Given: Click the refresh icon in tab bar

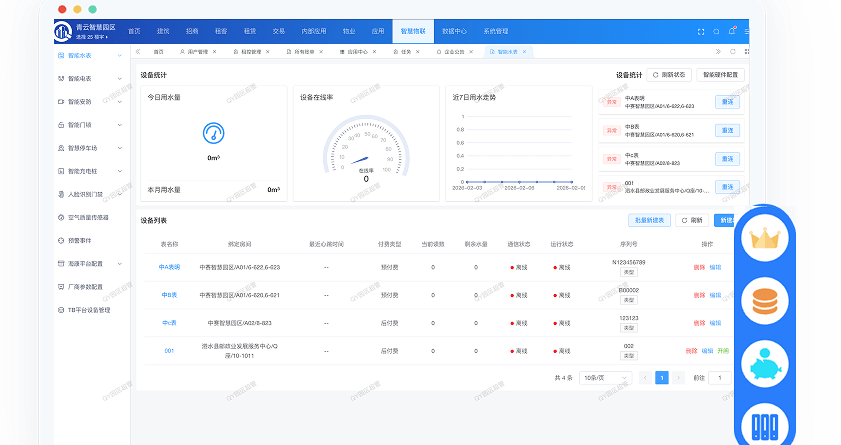Looking at the screenshot, I should 733,51.
